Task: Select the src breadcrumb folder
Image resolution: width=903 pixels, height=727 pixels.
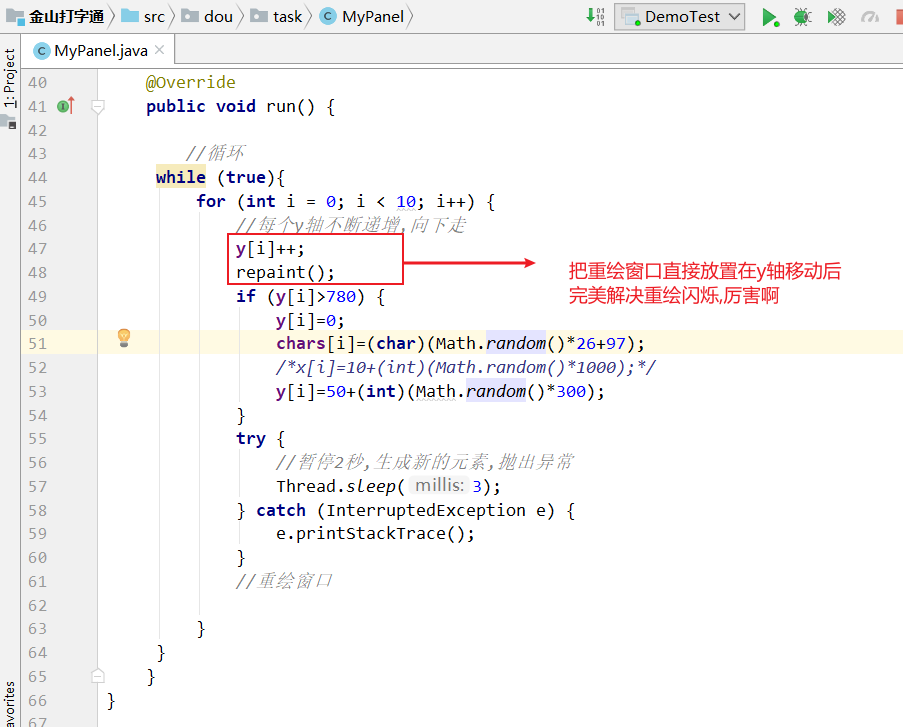Action: coord(143,17)
